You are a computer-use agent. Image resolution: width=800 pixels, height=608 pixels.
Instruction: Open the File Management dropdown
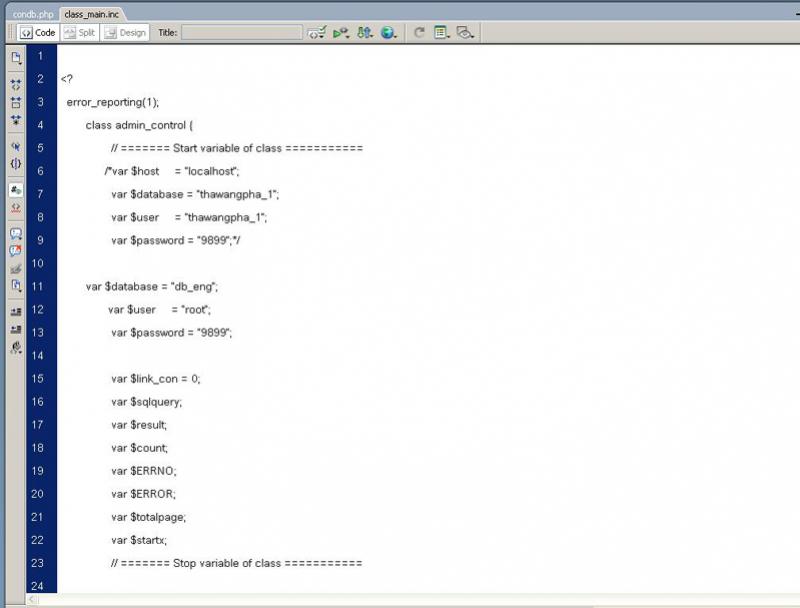click(364, 33)
